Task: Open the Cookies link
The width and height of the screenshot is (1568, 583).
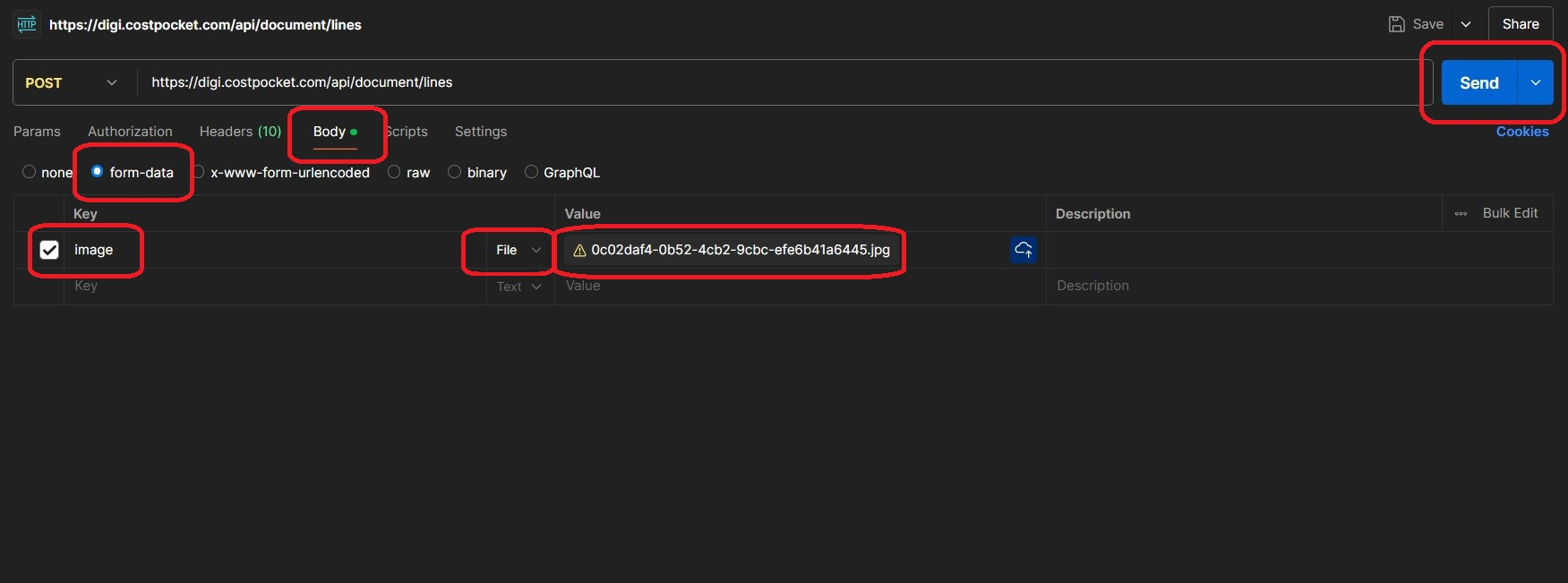Action: point(1521,132)
